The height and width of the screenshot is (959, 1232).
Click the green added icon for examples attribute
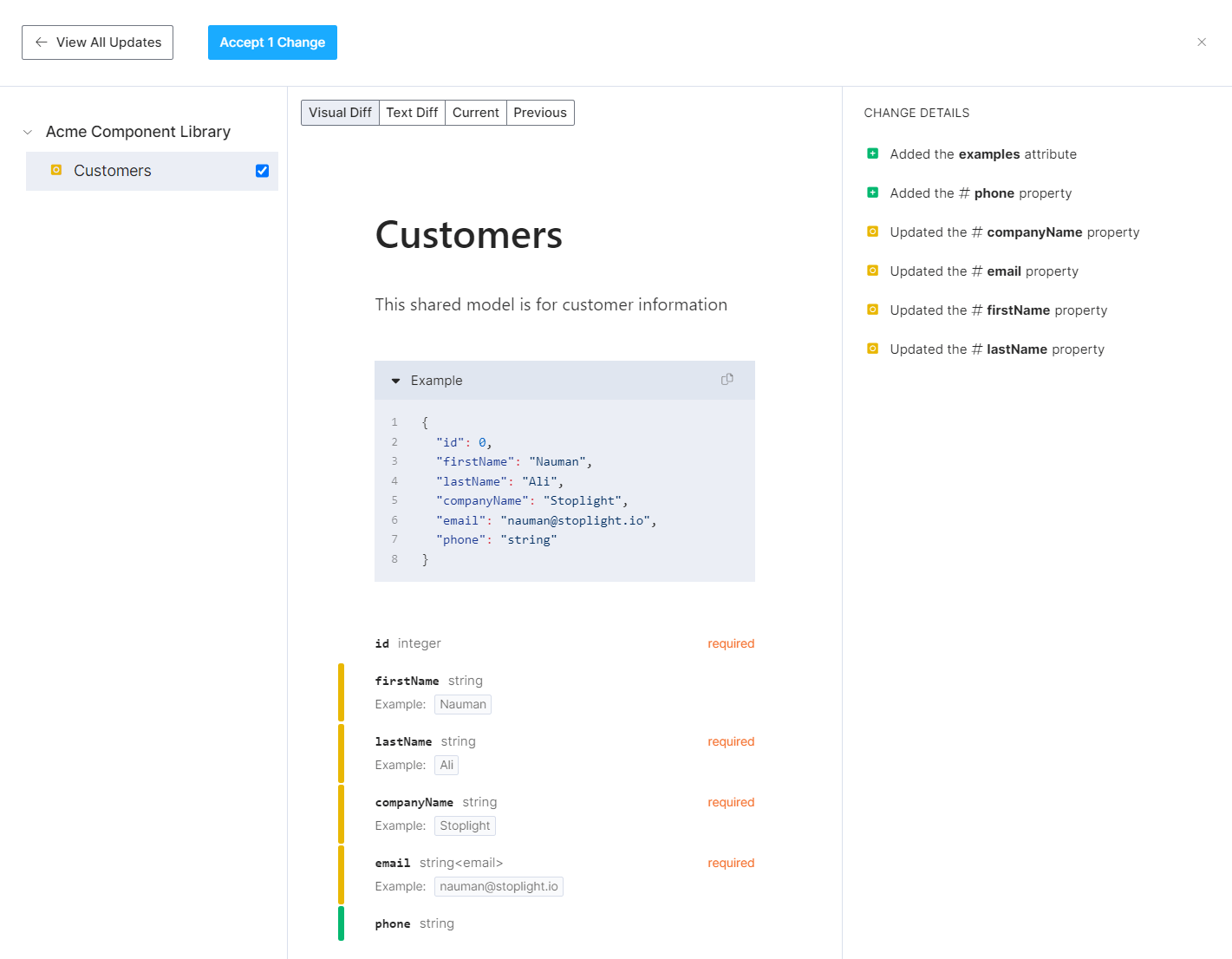(x=873, y=153)
